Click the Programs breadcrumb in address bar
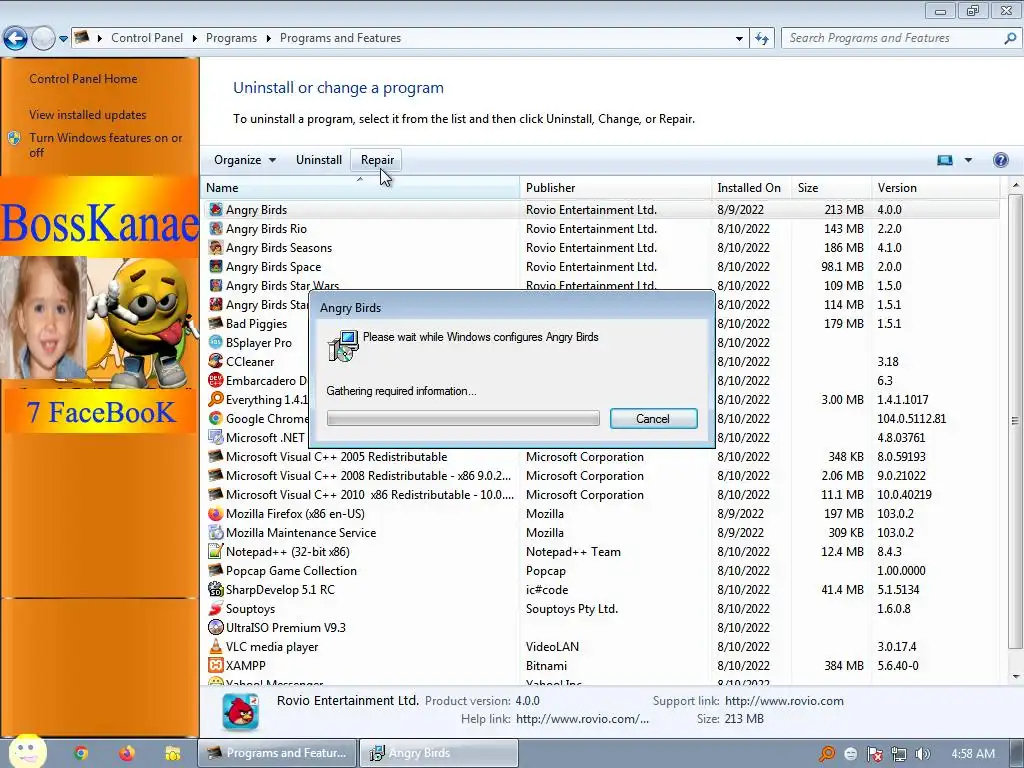 click(x=231, y=39)
